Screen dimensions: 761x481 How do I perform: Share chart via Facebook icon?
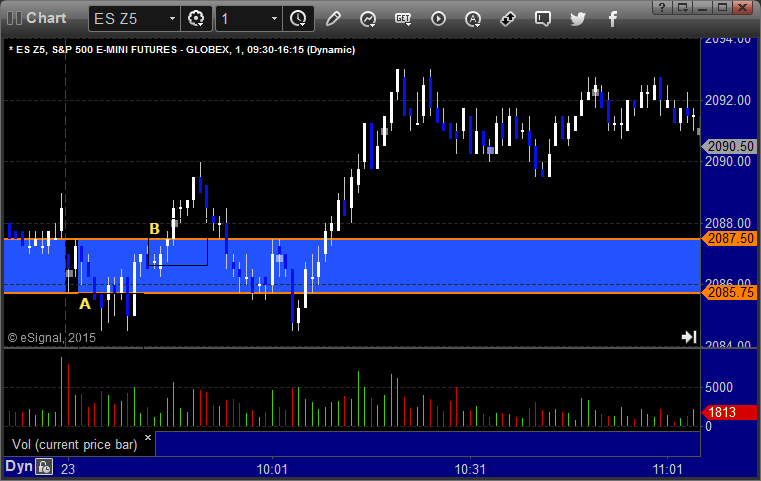point(613,19)
